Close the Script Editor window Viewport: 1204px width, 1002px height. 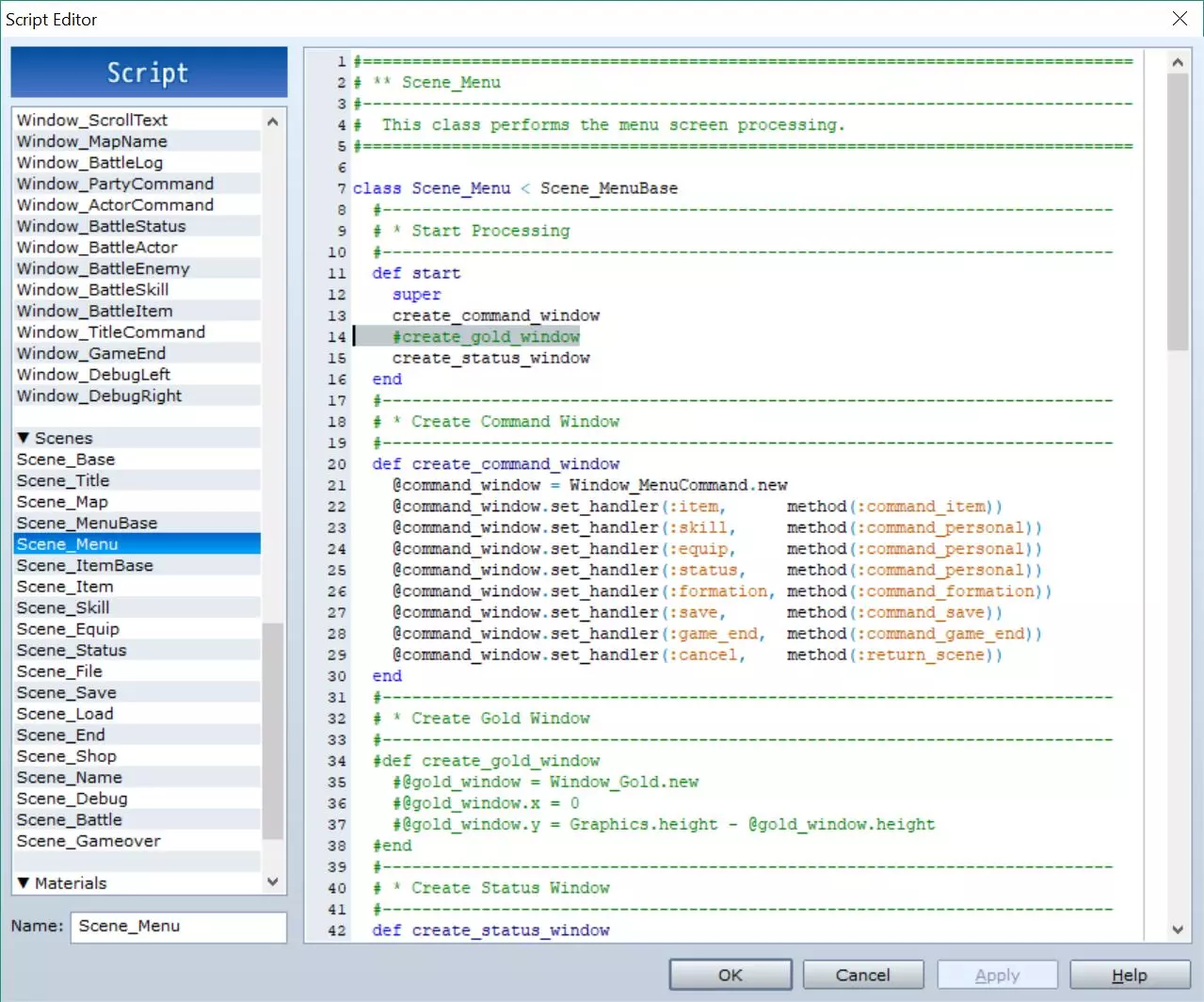(1180, 19)
